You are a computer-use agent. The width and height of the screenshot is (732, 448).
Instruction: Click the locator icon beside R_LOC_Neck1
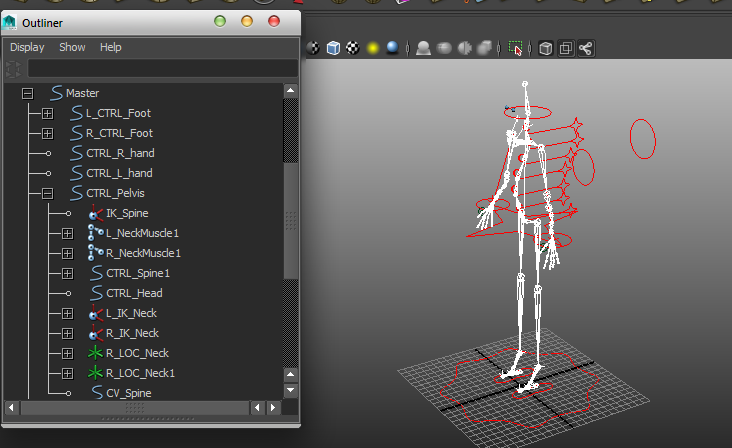pyautogui.click(x=95, y=373)
